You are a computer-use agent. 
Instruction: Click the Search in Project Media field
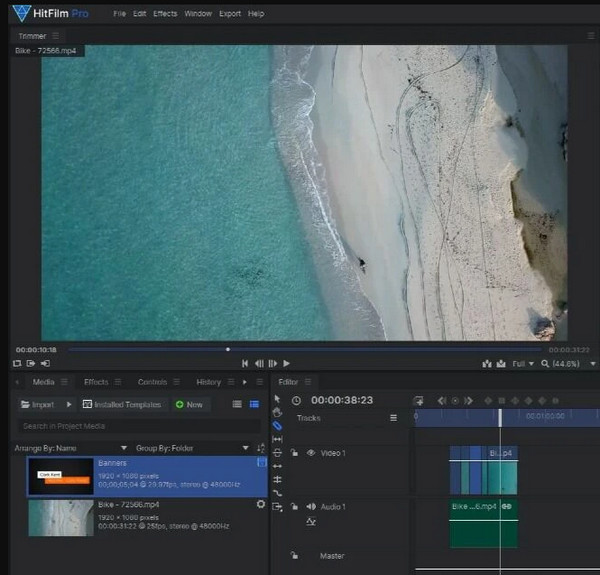tap(140, 426)
